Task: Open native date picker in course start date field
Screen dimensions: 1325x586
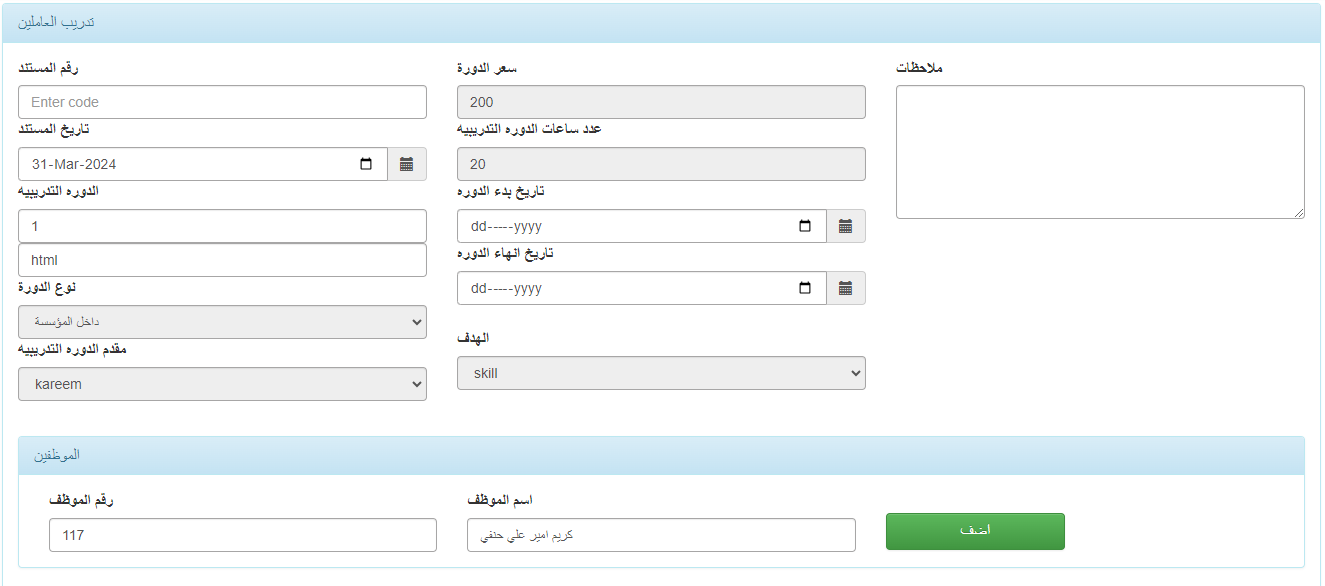Action: point(806,227)
